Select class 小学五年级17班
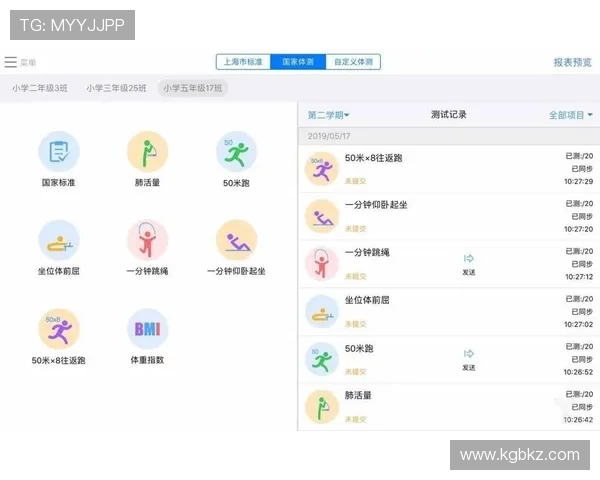This screenshot has height=480, width=600. (x=193, y=88)
